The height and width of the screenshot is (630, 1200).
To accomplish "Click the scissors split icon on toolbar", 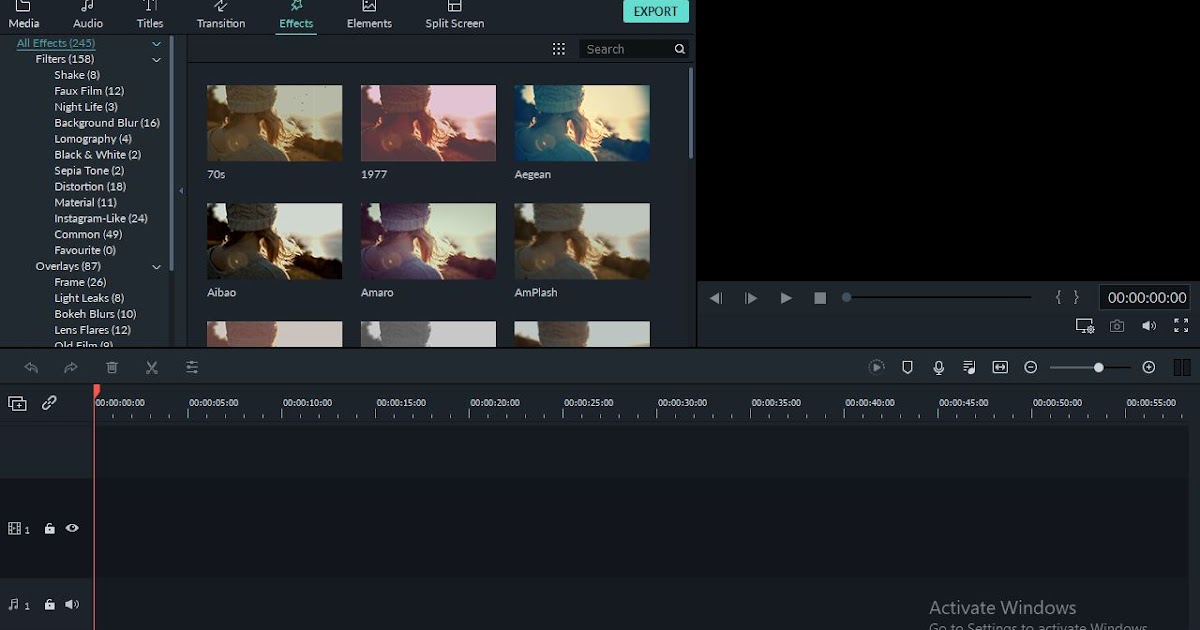I will pyautogui.click(x=152, y=367).
